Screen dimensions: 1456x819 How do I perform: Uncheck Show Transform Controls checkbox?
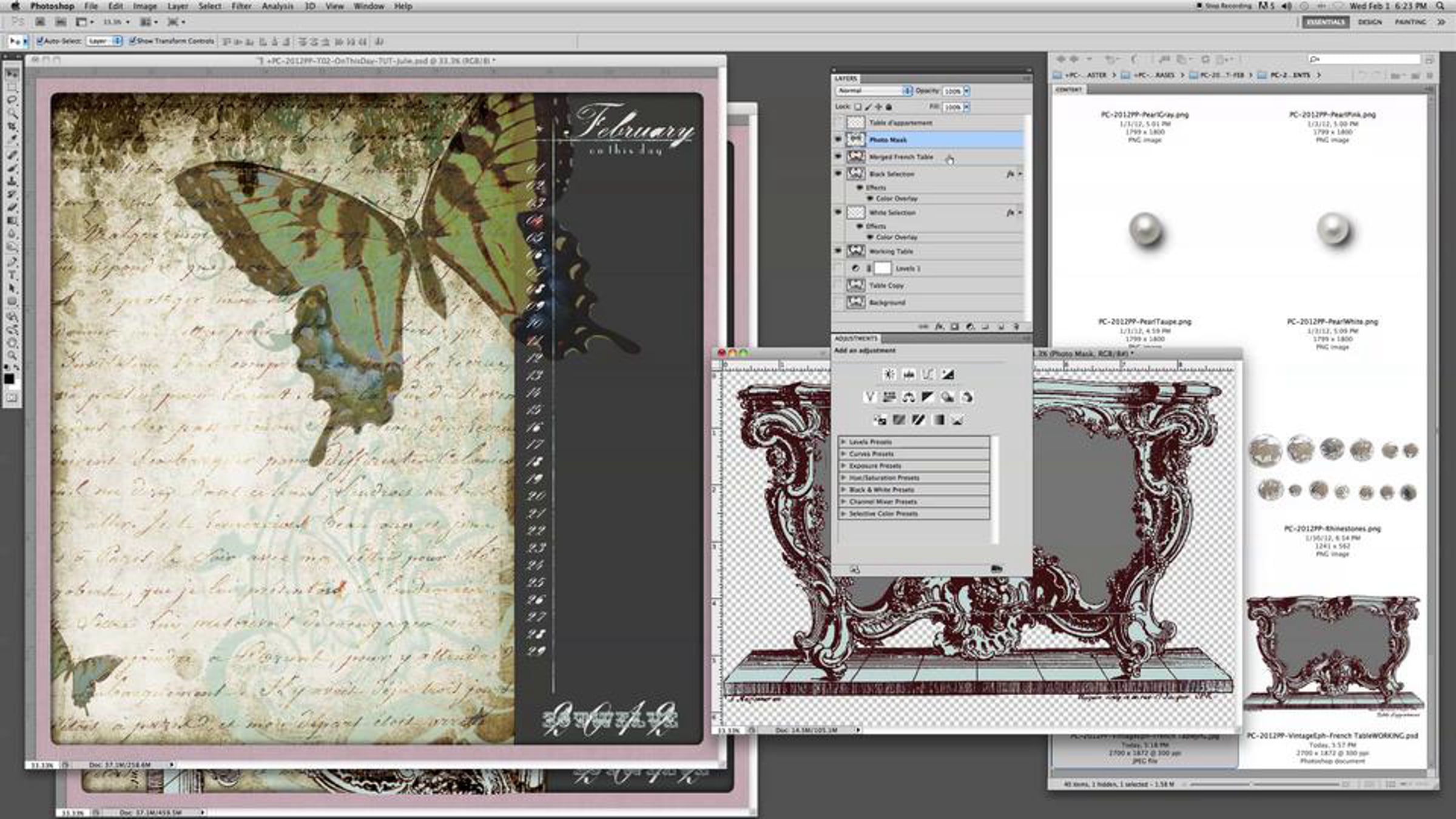click(132, 41)
